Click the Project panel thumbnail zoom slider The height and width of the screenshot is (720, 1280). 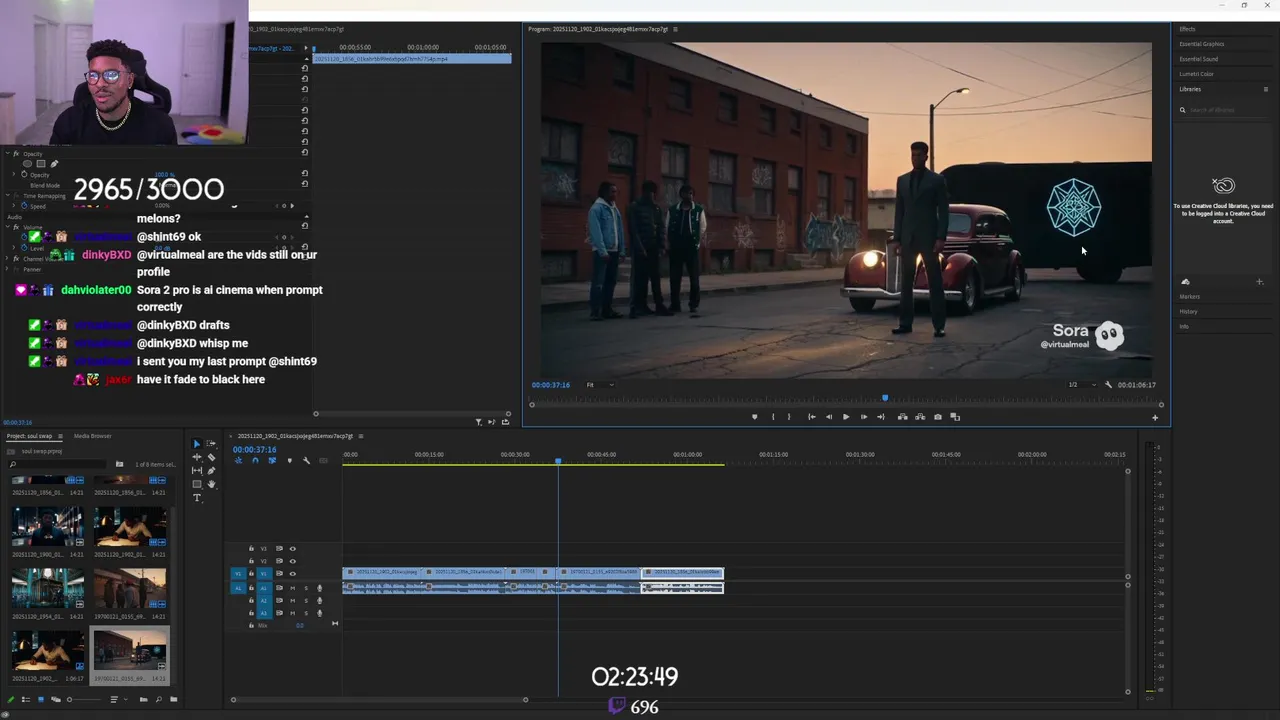pyautogui.click(x=85, y=700)
